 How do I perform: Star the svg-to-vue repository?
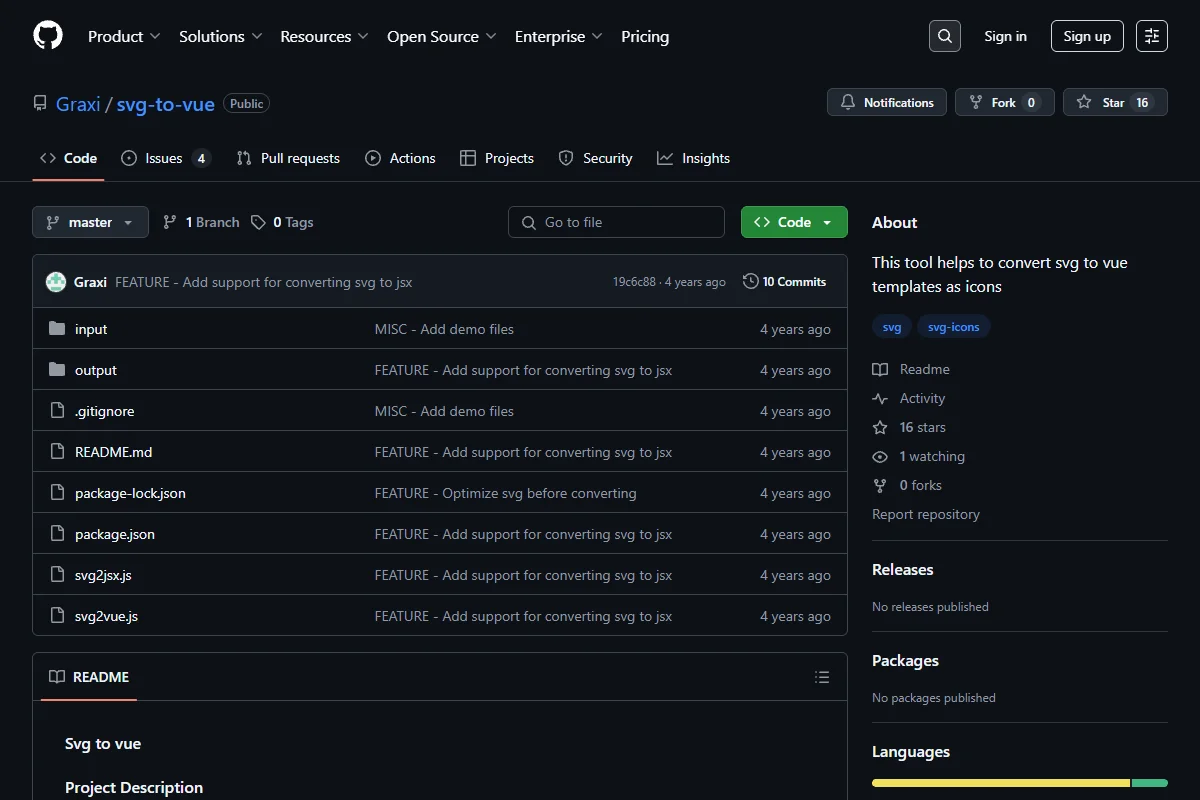(1115, 102)
